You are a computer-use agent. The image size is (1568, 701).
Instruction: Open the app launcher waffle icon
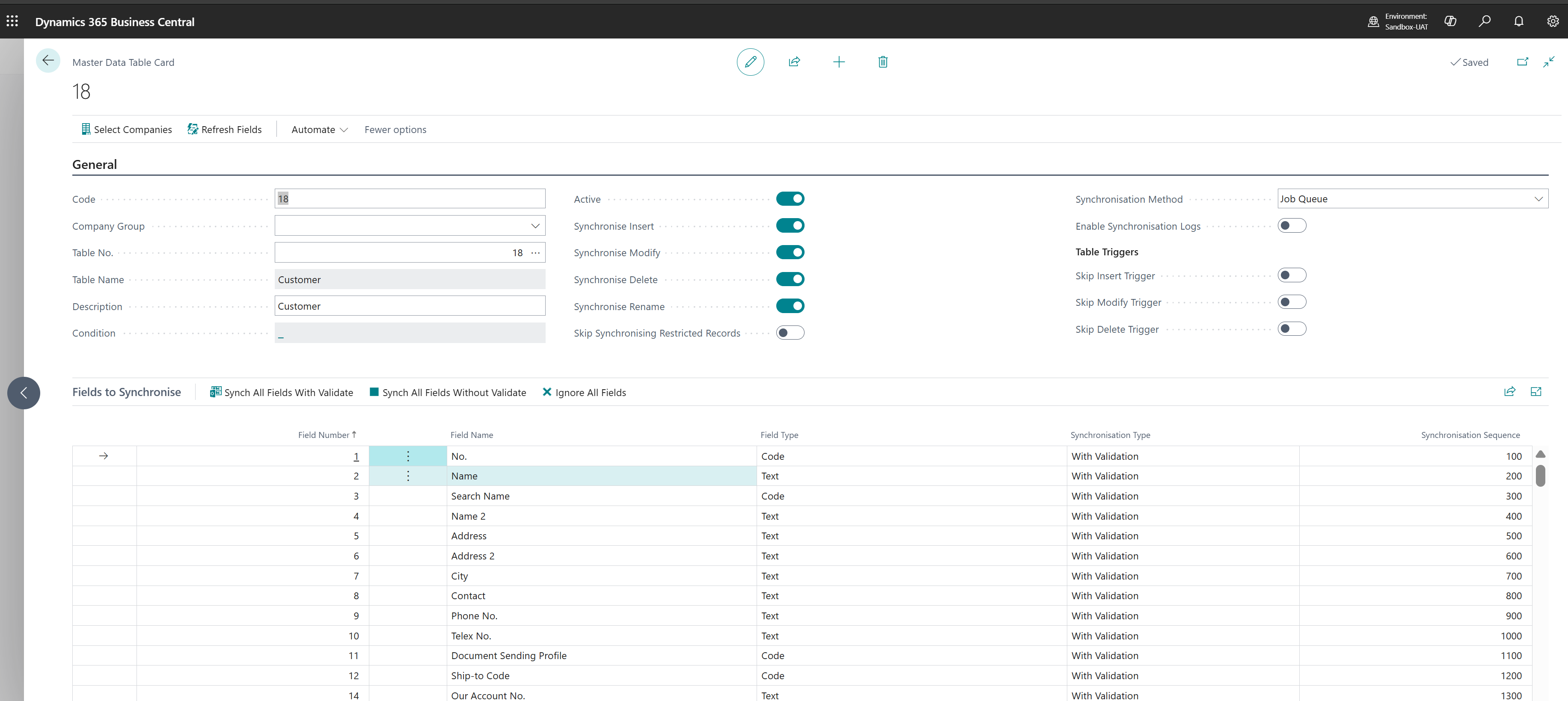coord(12,21)
